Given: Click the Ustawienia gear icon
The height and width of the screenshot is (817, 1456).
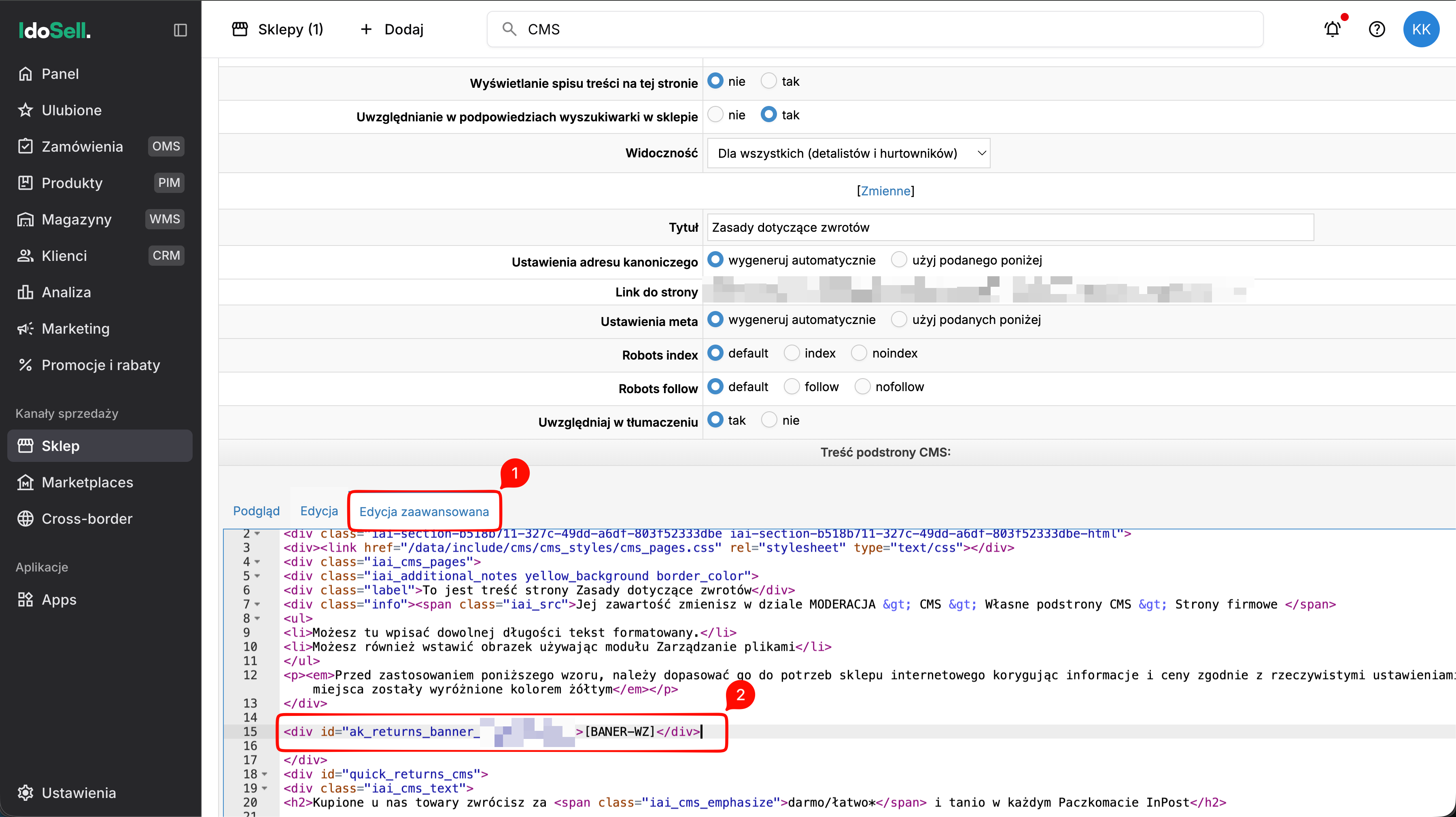Looking at the screenshot, I should pyautogui.click(x=25, y=793).
